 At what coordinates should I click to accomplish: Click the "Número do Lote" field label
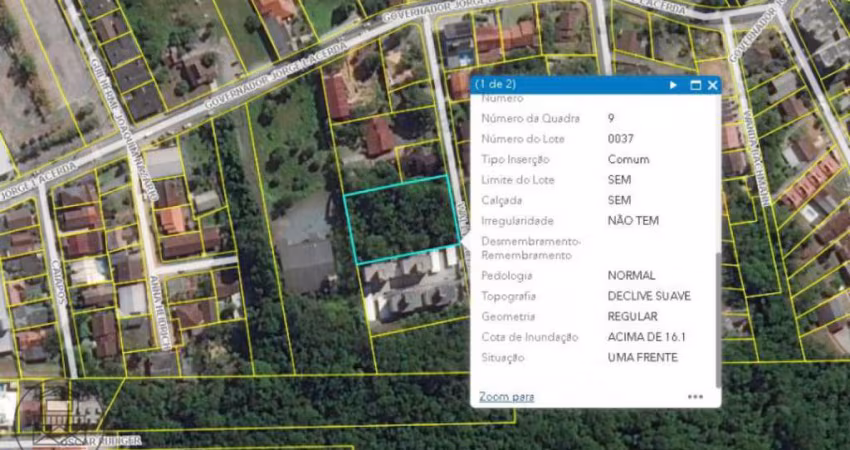tap(523, 139)
